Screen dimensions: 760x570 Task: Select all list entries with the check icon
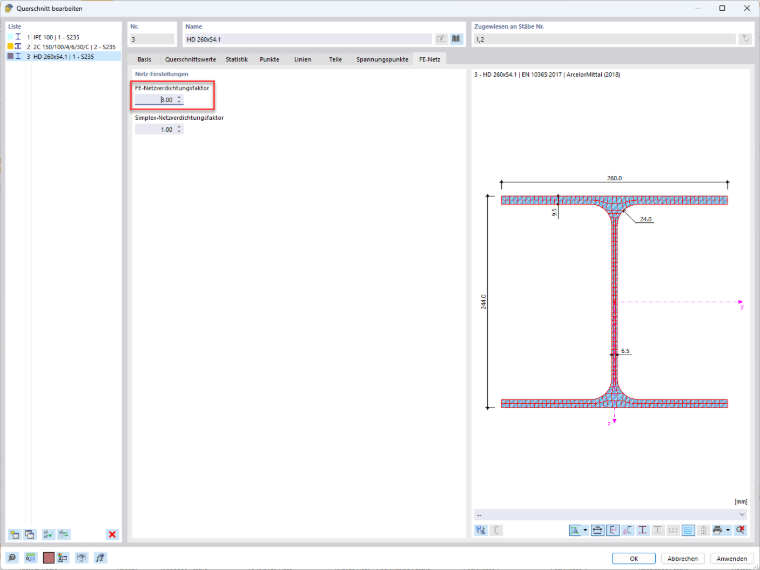48,534
